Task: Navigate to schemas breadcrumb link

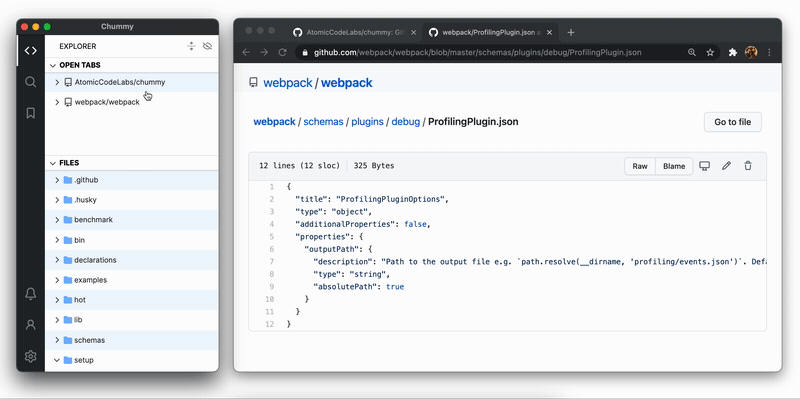Action: tap(323, 122)
